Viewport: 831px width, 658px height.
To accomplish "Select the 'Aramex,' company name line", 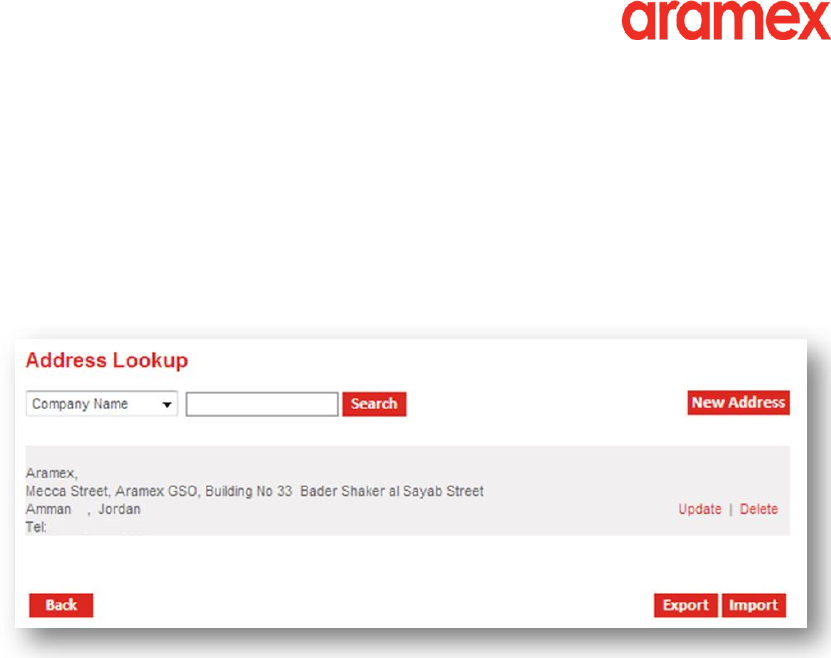I will 51,473.
